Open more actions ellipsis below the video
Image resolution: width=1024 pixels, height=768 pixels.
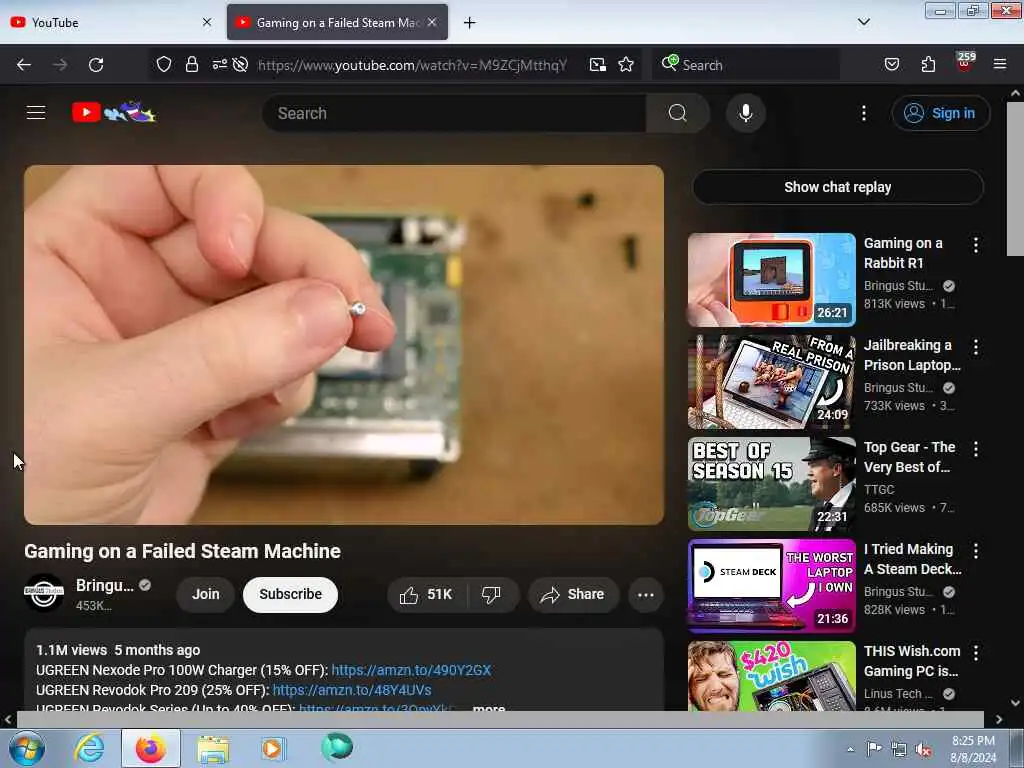646,595
